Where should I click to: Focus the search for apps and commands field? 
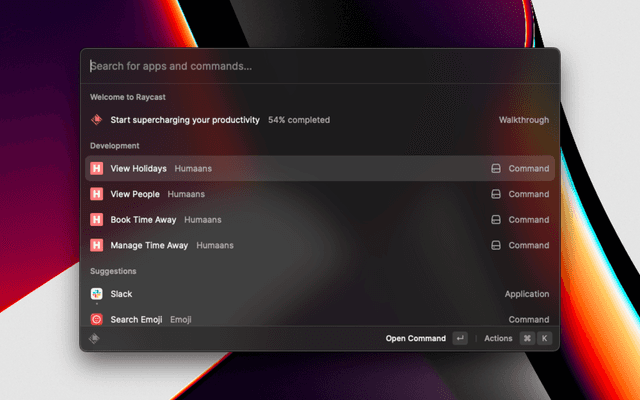(x=300, y=67)
